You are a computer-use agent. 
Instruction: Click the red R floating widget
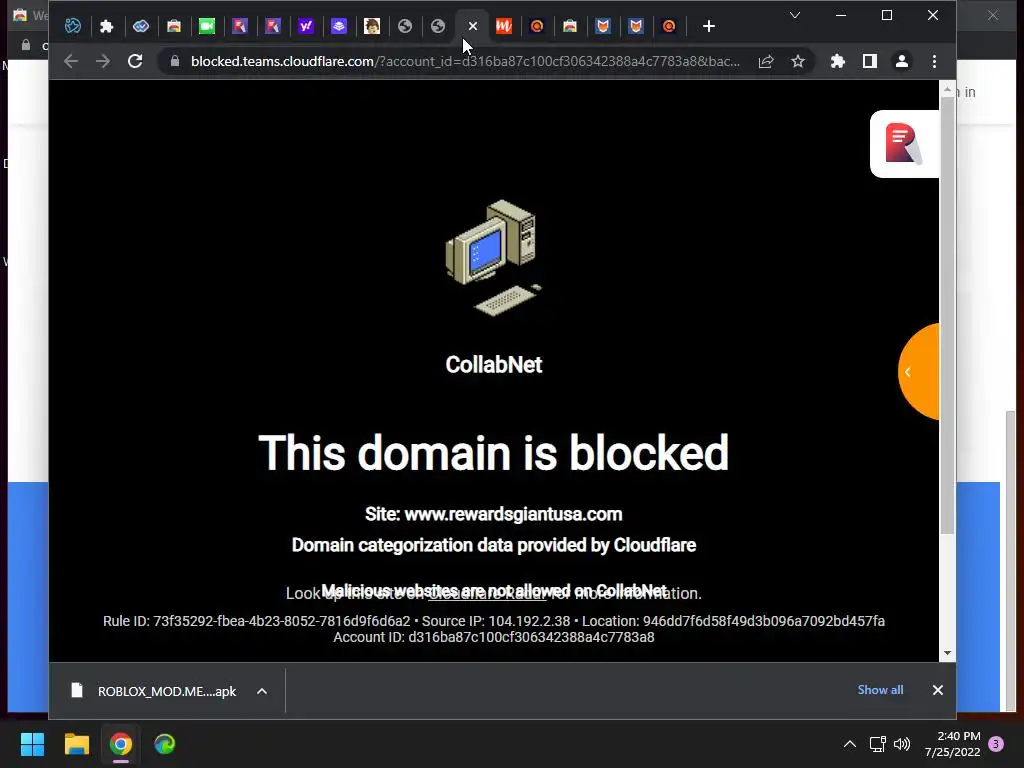tap(904, 144)
